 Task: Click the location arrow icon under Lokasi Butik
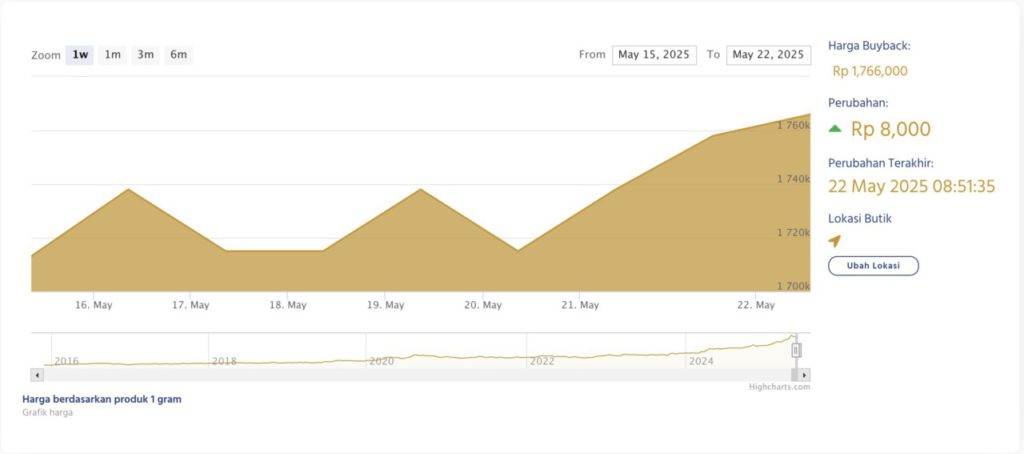tap(835, 241)
